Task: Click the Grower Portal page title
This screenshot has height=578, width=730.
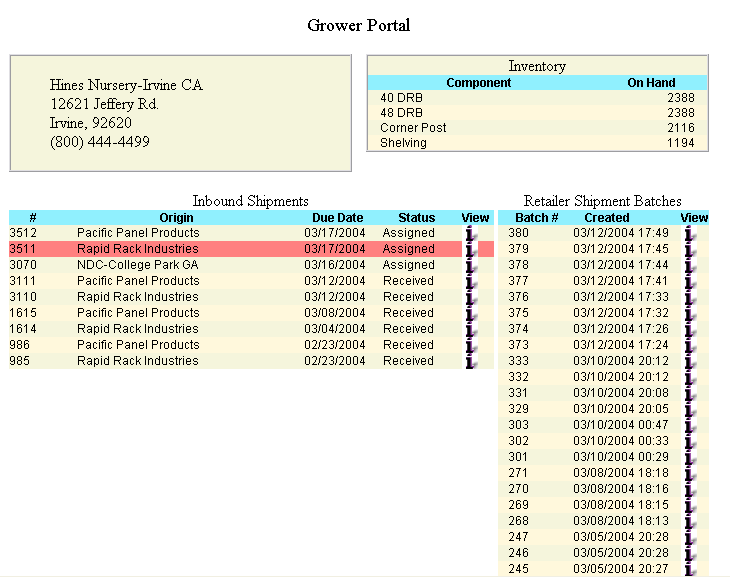Action: pyautogui.click(x=358, y=25)
